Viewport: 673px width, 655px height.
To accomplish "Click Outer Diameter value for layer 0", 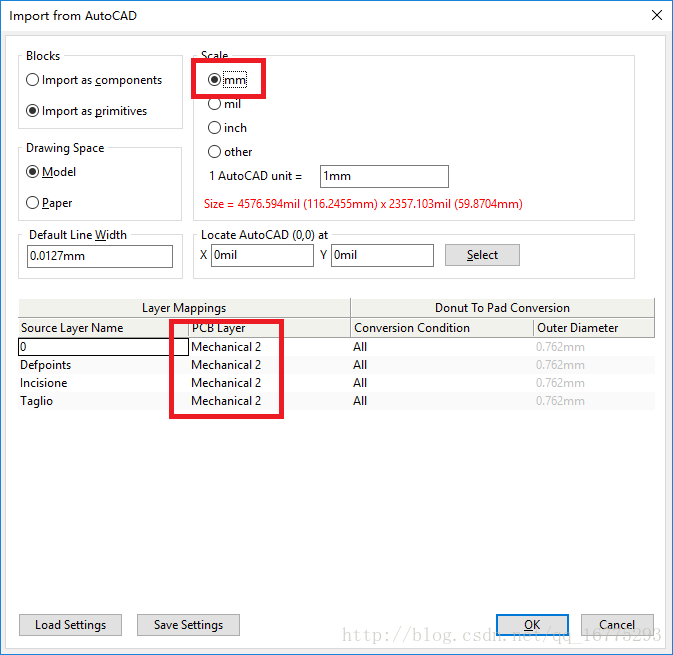I will coord(594,347).
